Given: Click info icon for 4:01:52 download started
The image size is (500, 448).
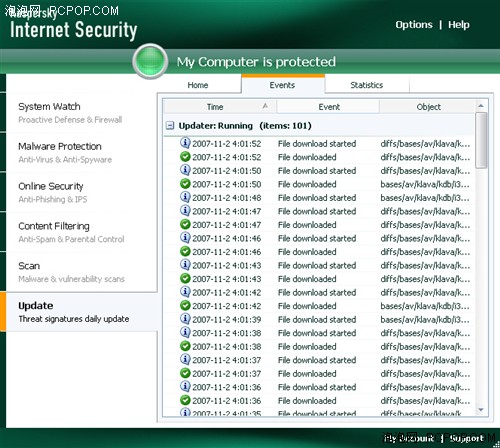Looking at the screenshot, I should 185,143.
